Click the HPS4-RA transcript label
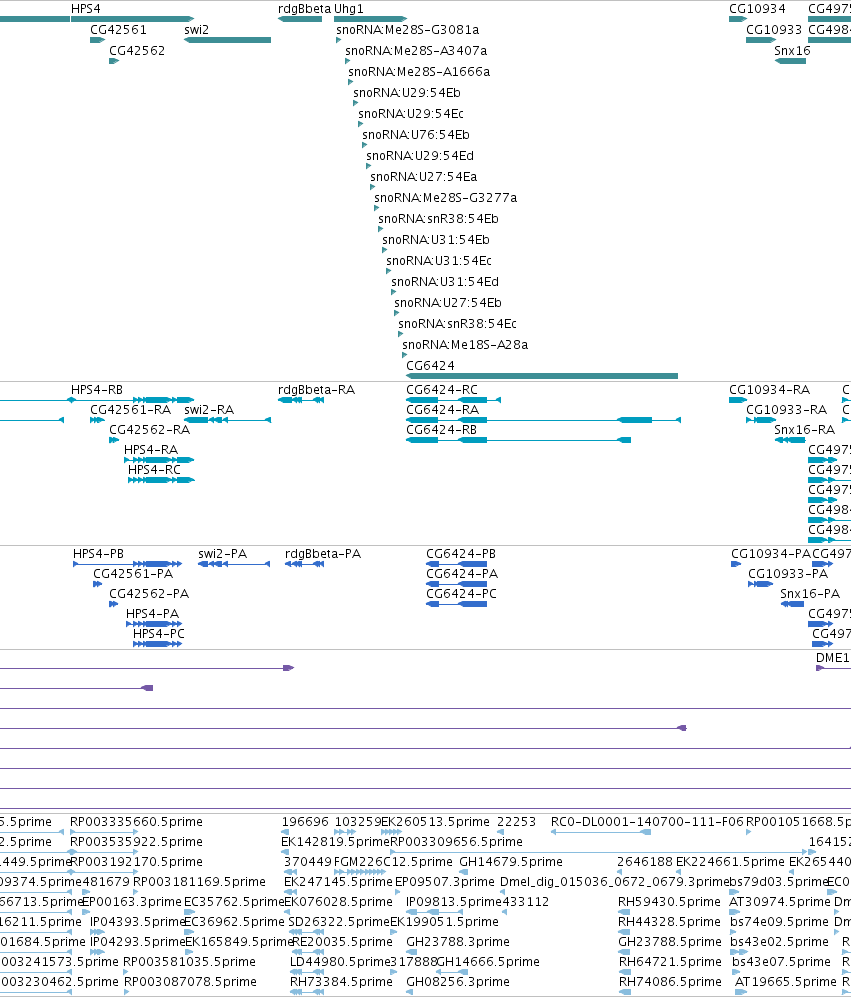This screenshot has height=997, width=851. (x=151, y=450)
